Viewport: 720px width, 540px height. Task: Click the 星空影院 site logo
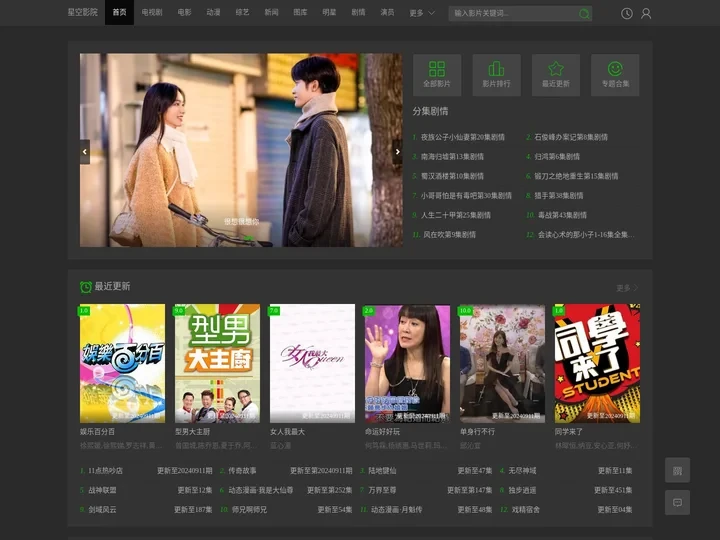[x=83, y=12]
